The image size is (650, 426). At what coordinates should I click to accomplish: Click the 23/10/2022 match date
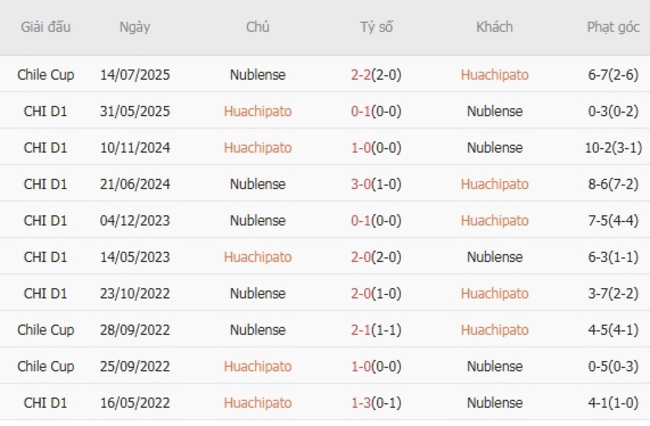tap(135, 294)
